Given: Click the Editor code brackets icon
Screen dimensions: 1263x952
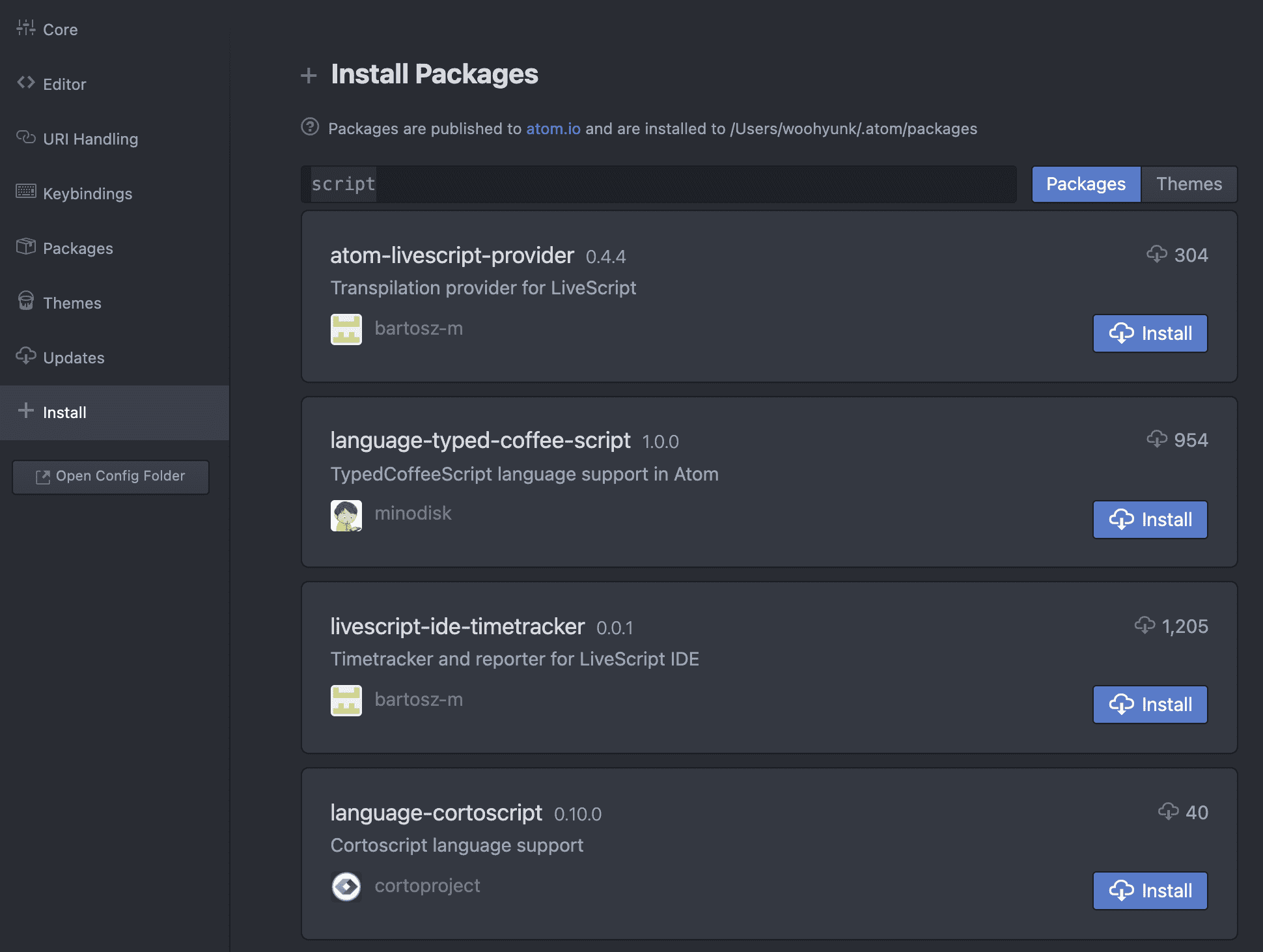Looking at the screenshot, I should click(26, 83).
